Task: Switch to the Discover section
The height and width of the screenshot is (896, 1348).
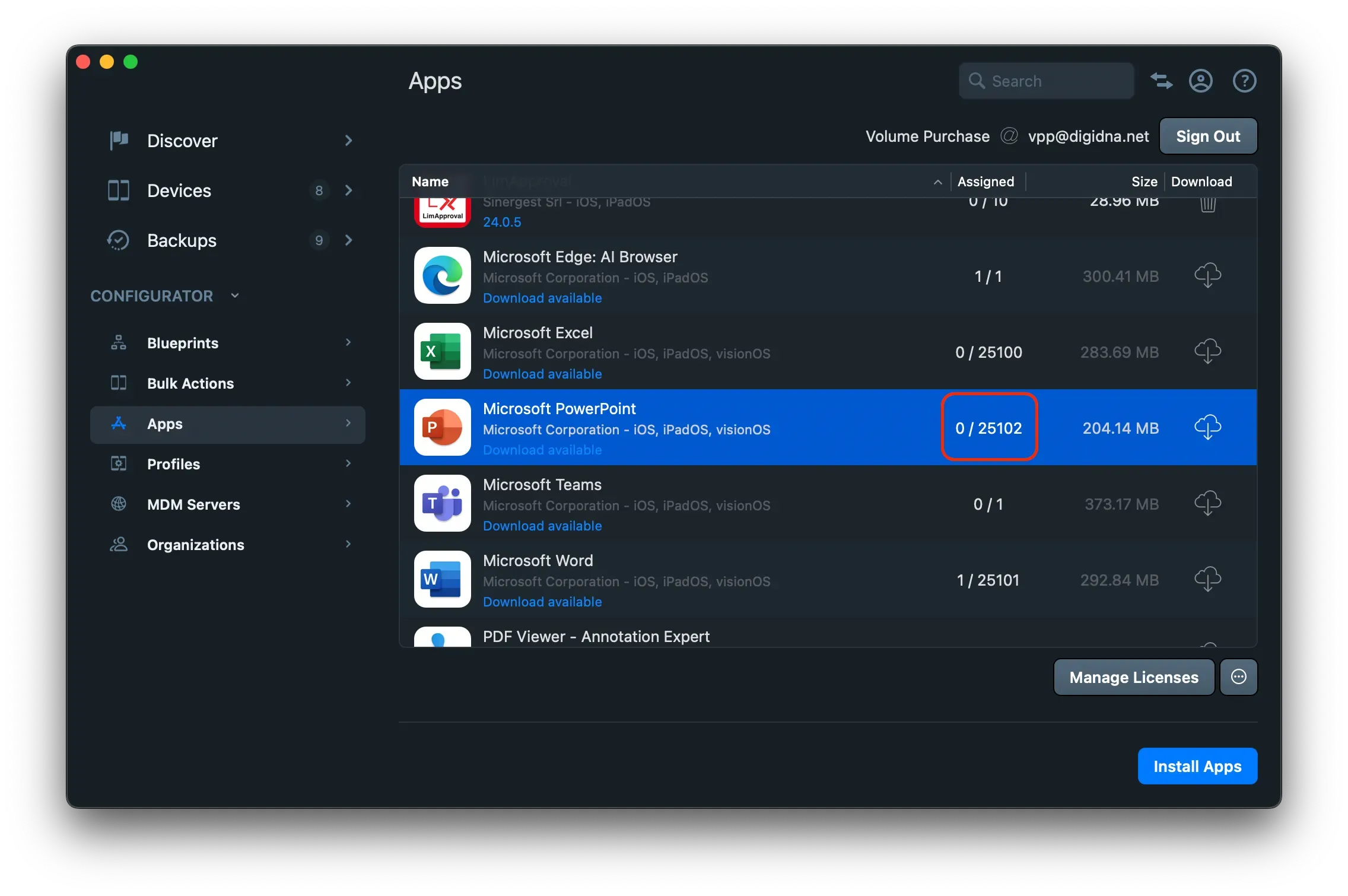Action: click(182, 141)
